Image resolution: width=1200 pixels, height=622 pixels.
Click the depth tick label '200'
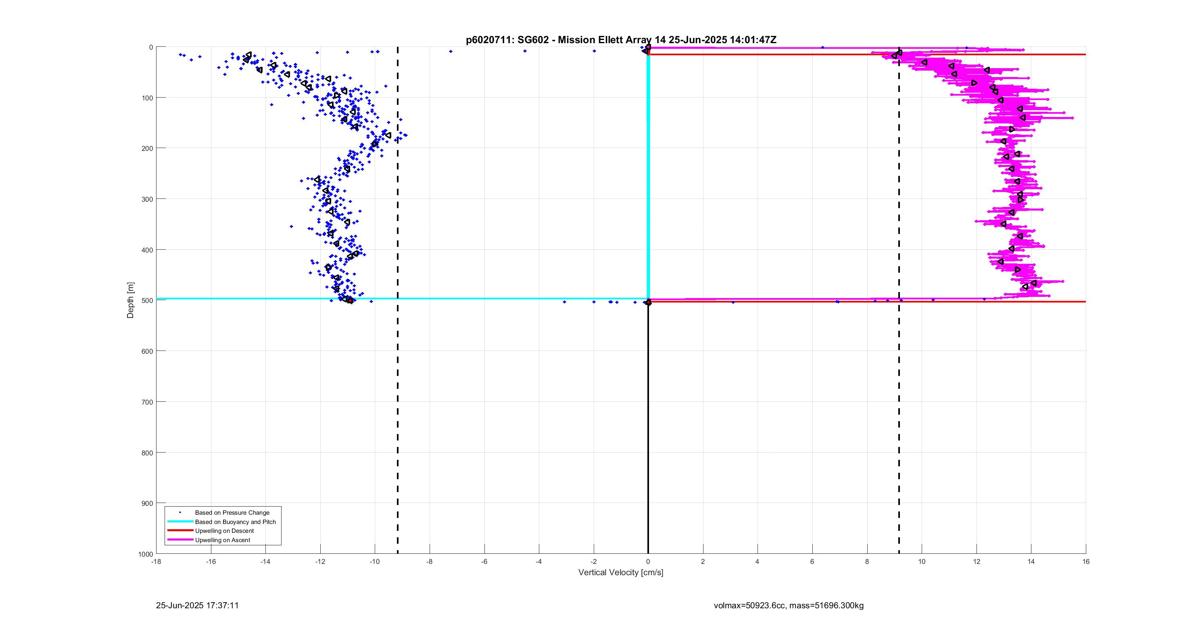(x=146, y=148)
